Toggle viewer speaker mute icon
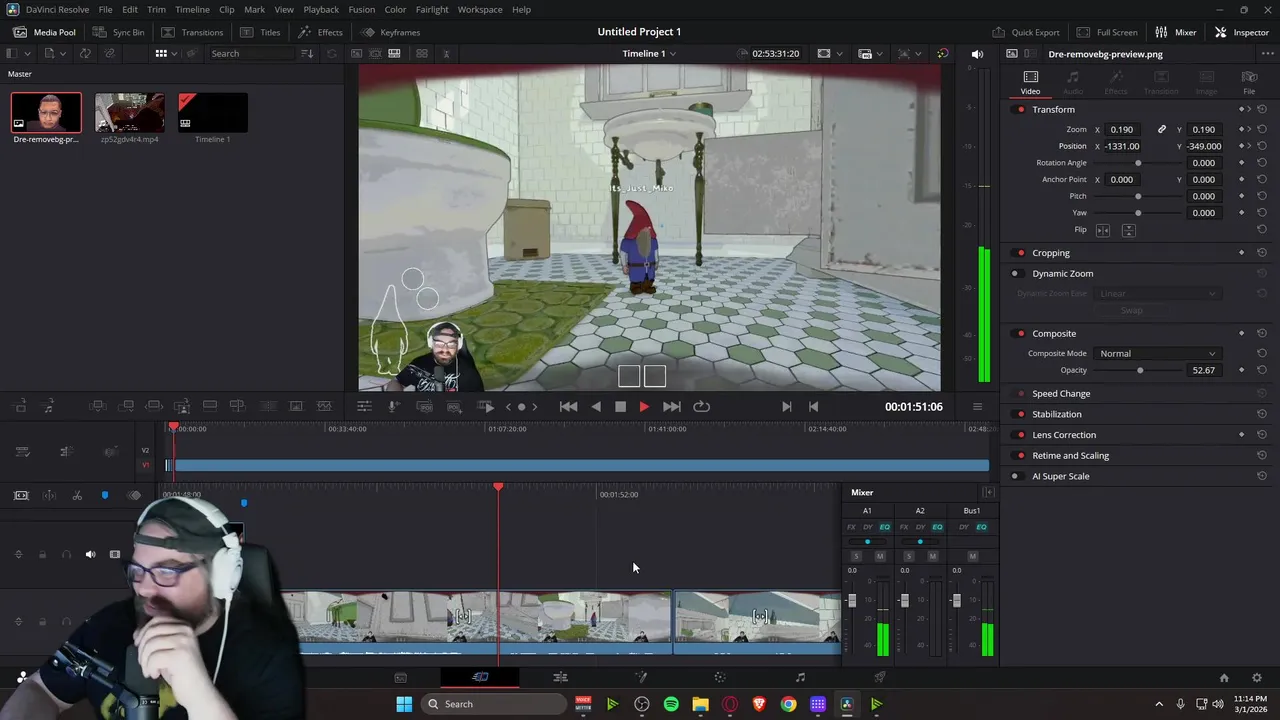 pyautogui.click(x=977, y=53)
